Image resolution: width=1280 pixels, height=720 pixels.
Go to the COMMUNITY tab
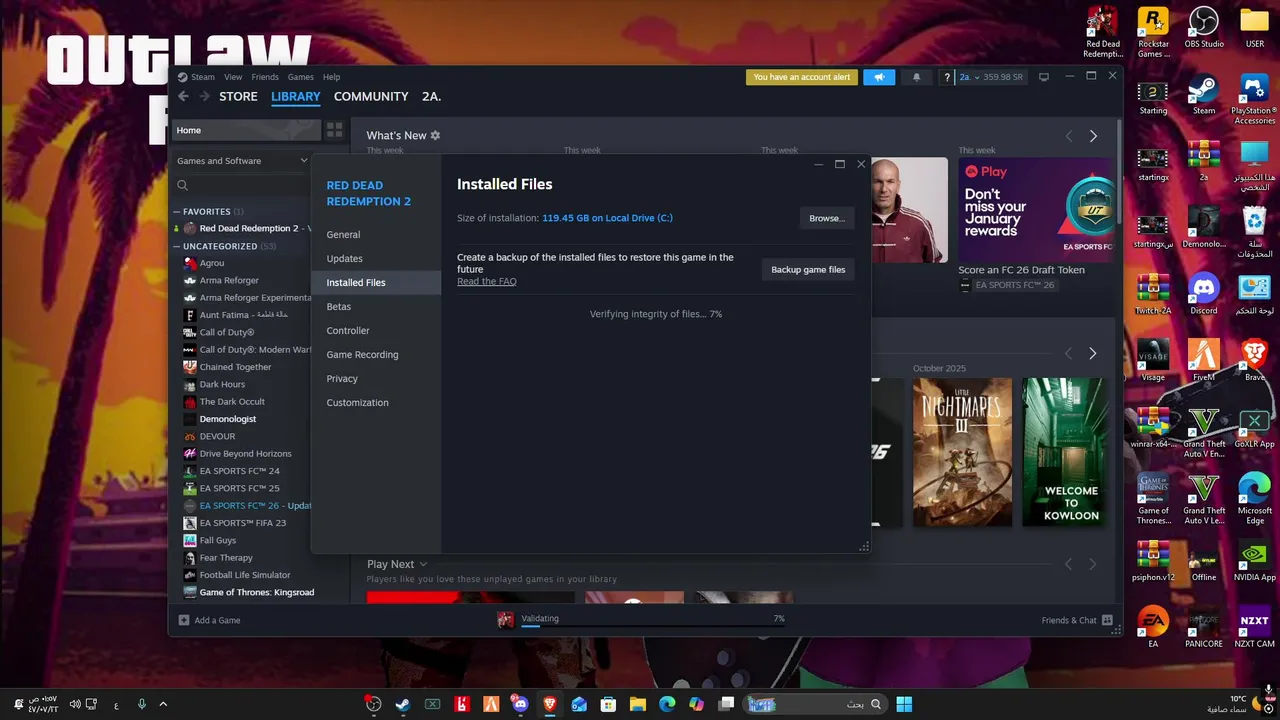pyautogui.click(x=371, y=96)
